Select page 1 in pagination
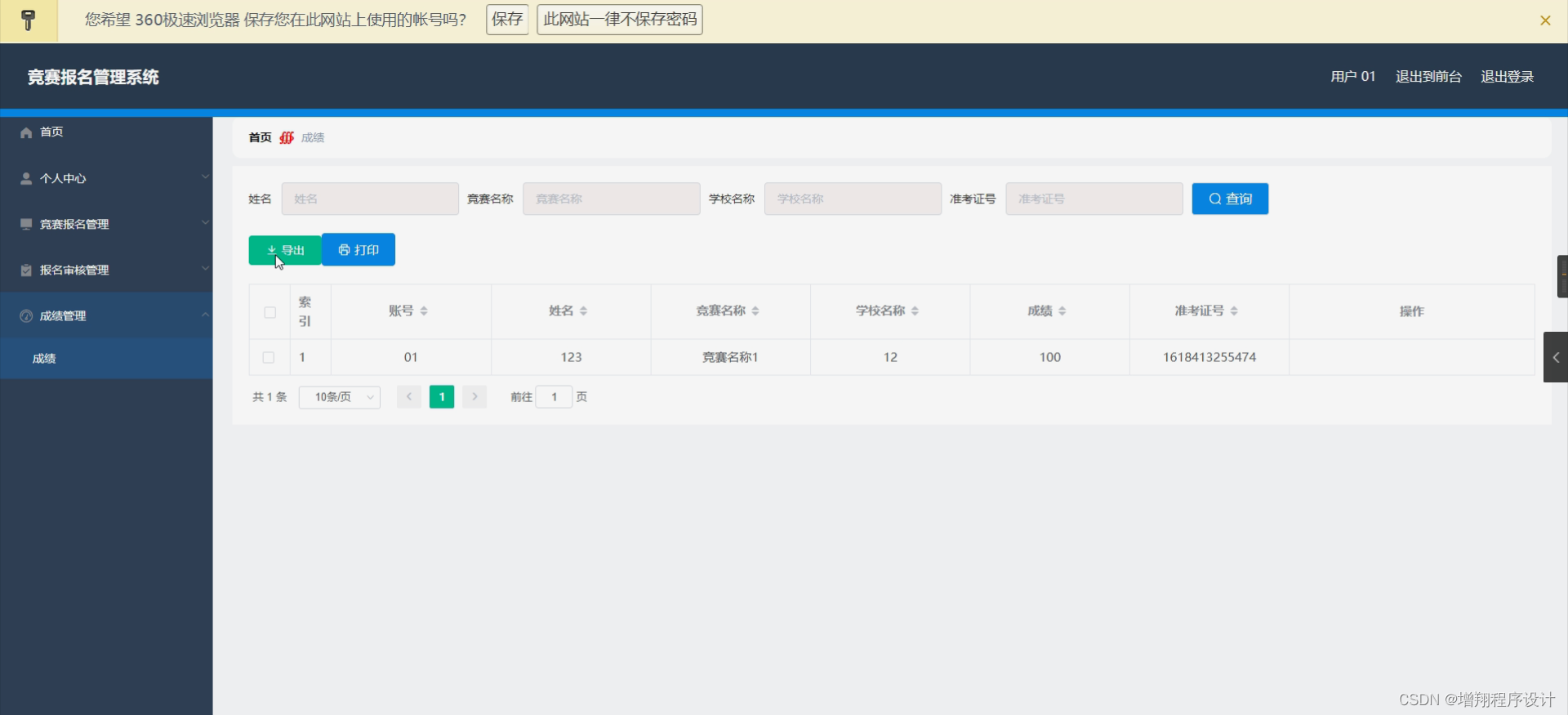 [442, 396]
